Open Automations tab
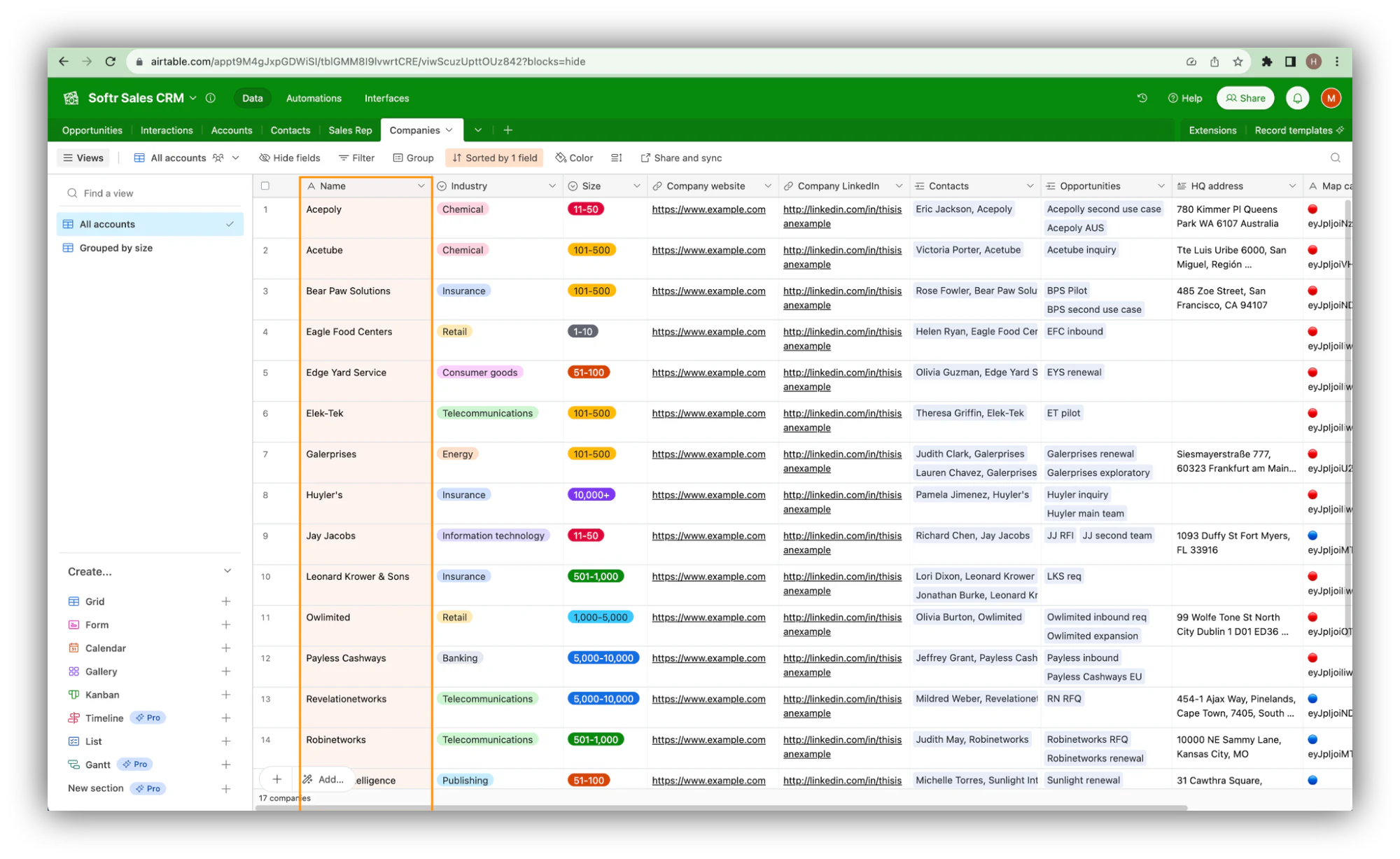1400x859 pixels. click(x=314, y=98)
